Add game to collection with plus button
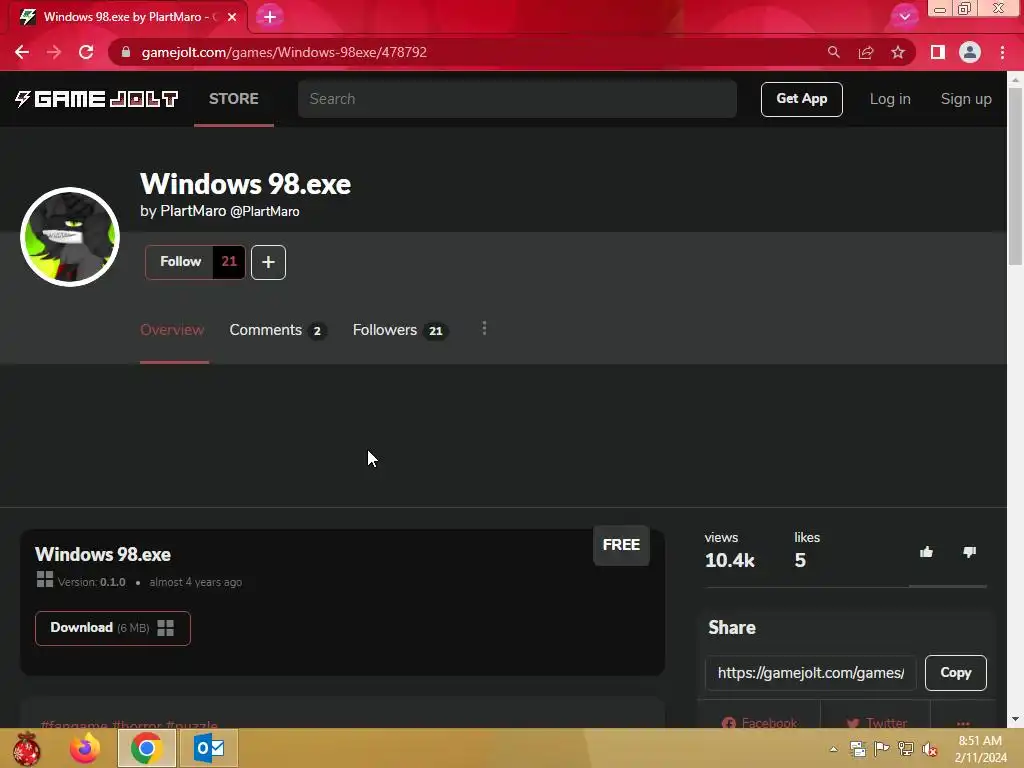The width and height of the screenshot is (1024, 768). point(268,263)
